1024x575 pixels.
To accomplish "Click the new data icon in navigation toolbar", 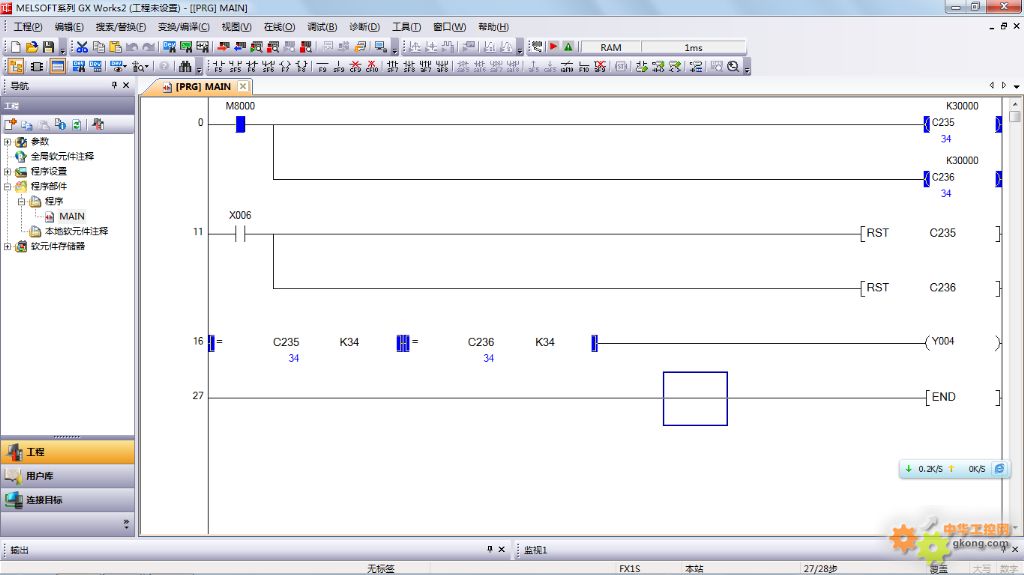I will [x=10, y=124].
